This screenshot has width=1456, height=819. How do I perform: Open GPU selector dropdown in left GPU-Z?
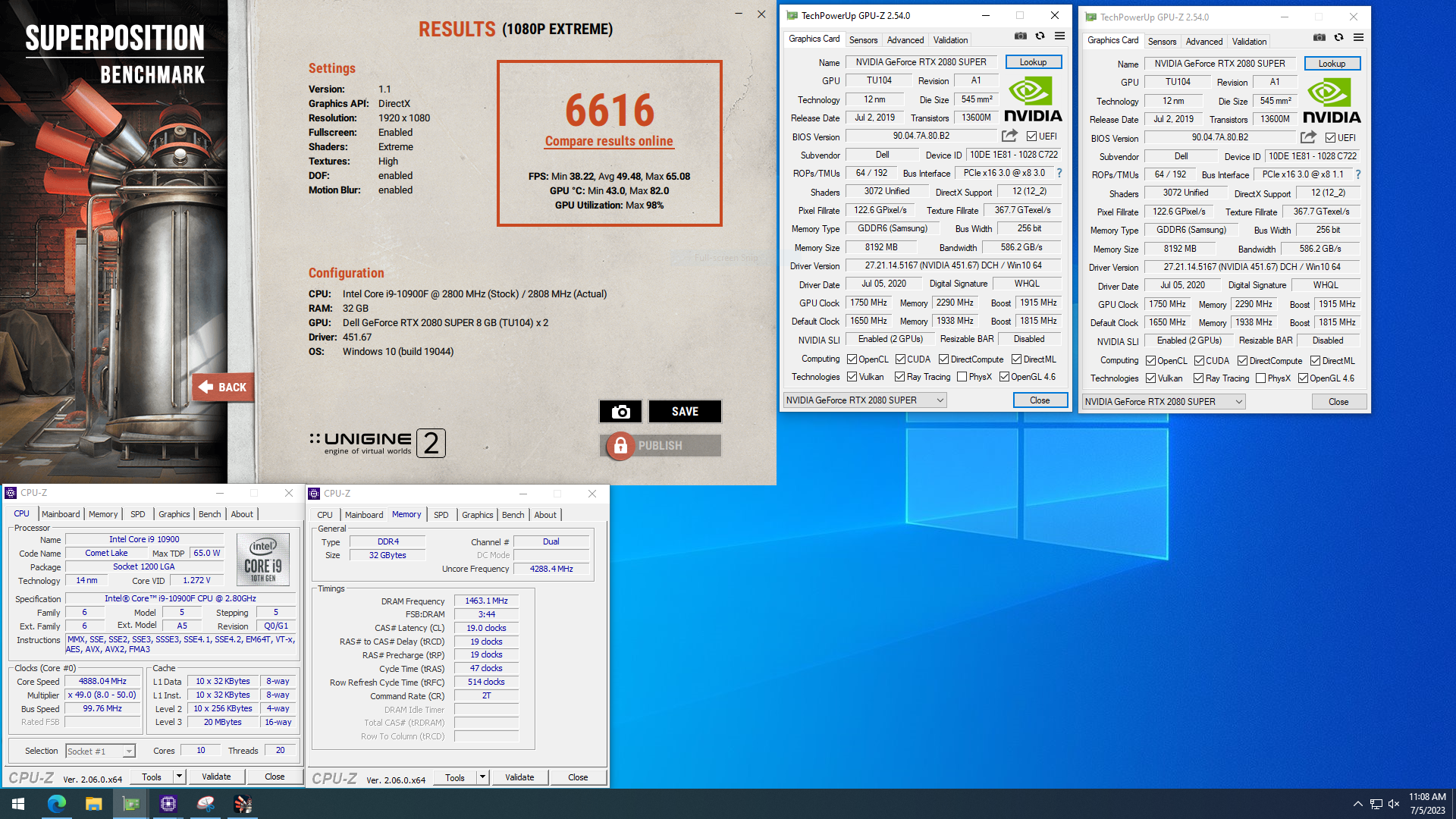click(x=864, y=400)
